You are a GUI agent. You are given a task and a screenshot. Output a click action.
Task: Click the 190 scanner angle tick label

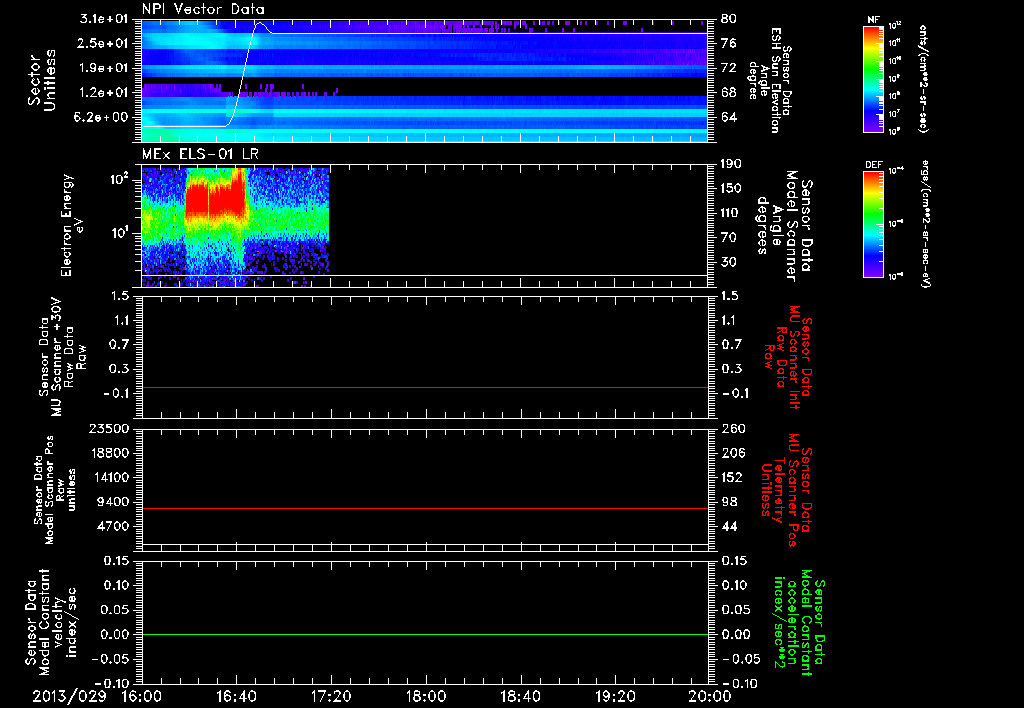click(731, 164)
